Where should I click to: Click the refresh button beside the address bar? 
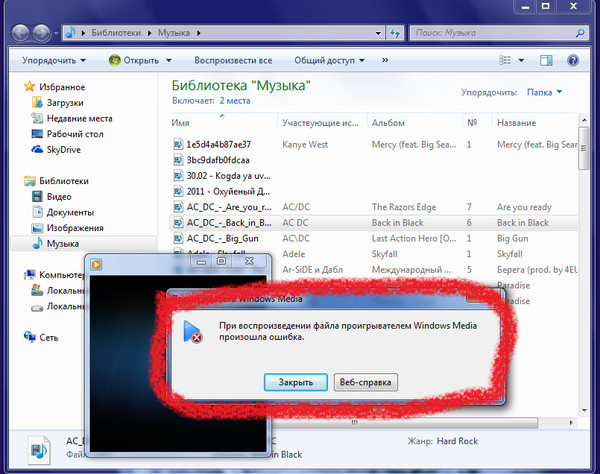point(395,33)
